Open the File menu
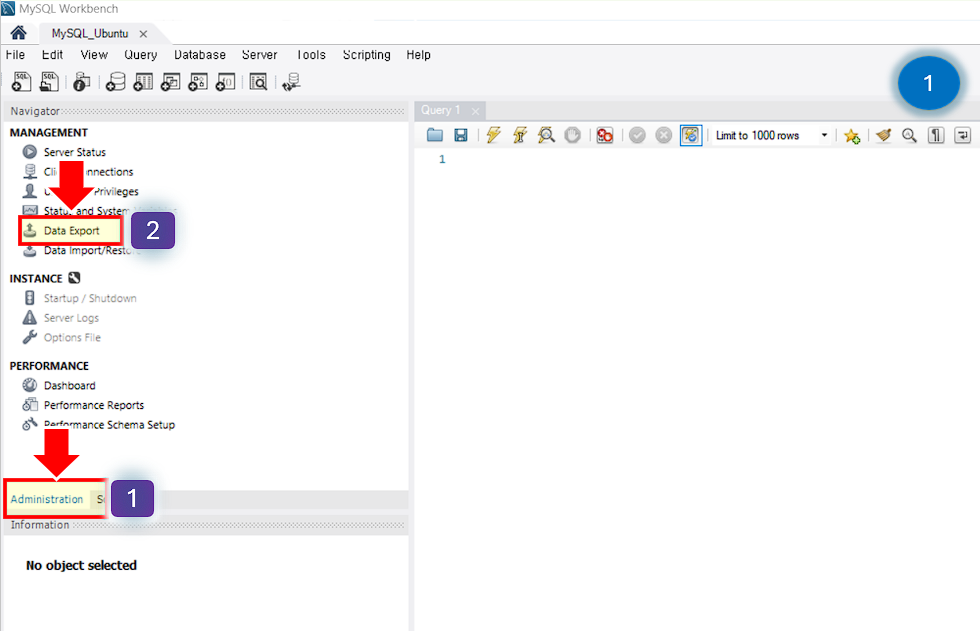Viewport: 980px width, 631px height. tap(15, 55)
